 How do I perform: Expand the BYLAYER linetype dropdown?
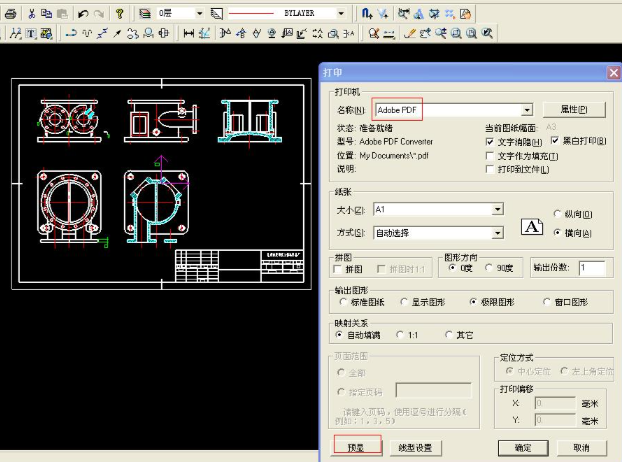tap(341, 14)
